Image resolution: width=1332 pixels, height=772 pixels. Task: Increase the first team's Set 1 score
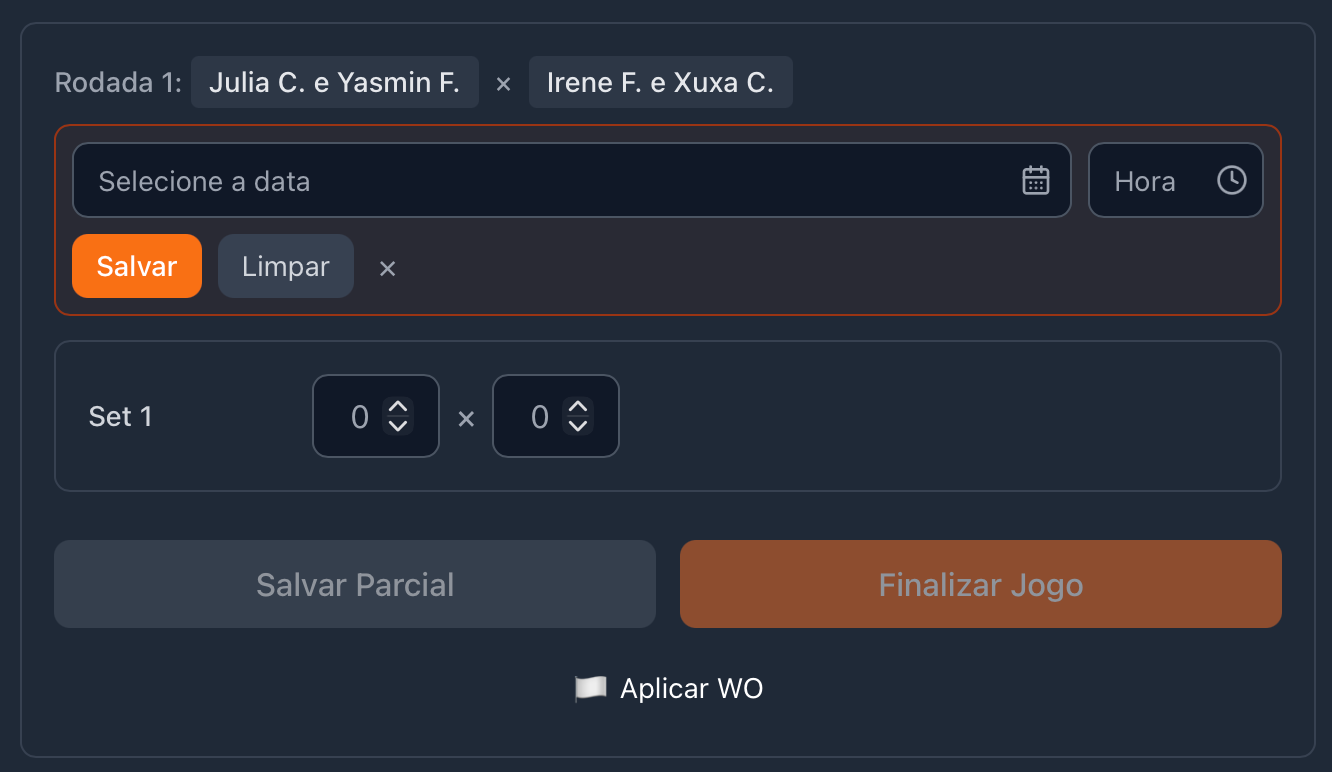[x=398, y=407]
